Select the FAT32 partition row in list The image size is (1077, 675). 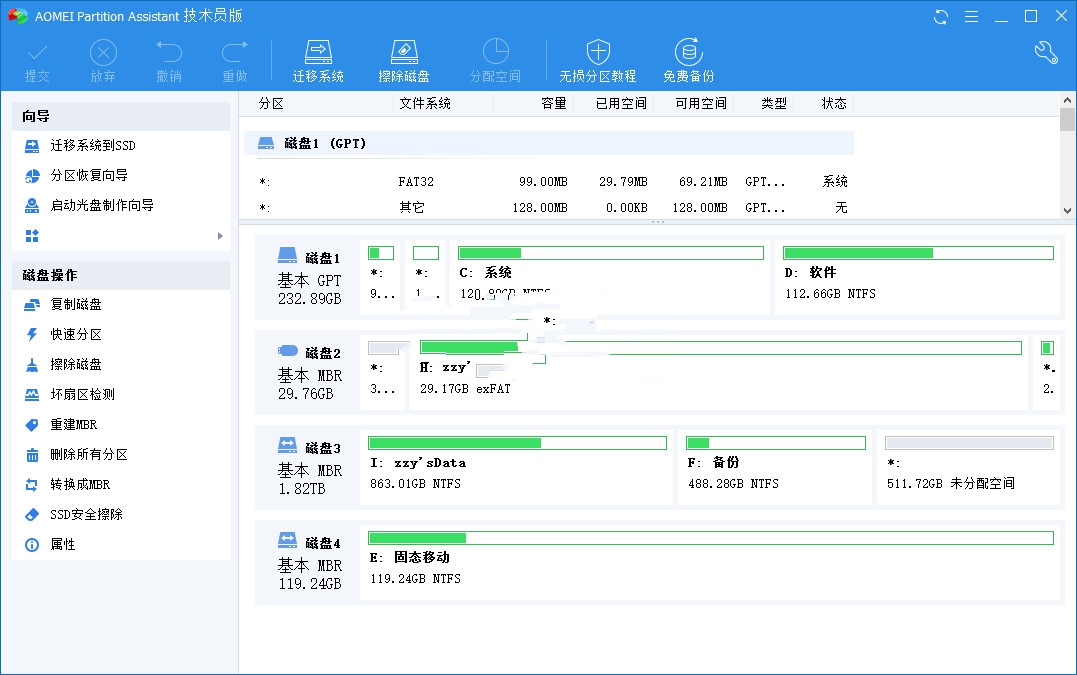point(552,182)
